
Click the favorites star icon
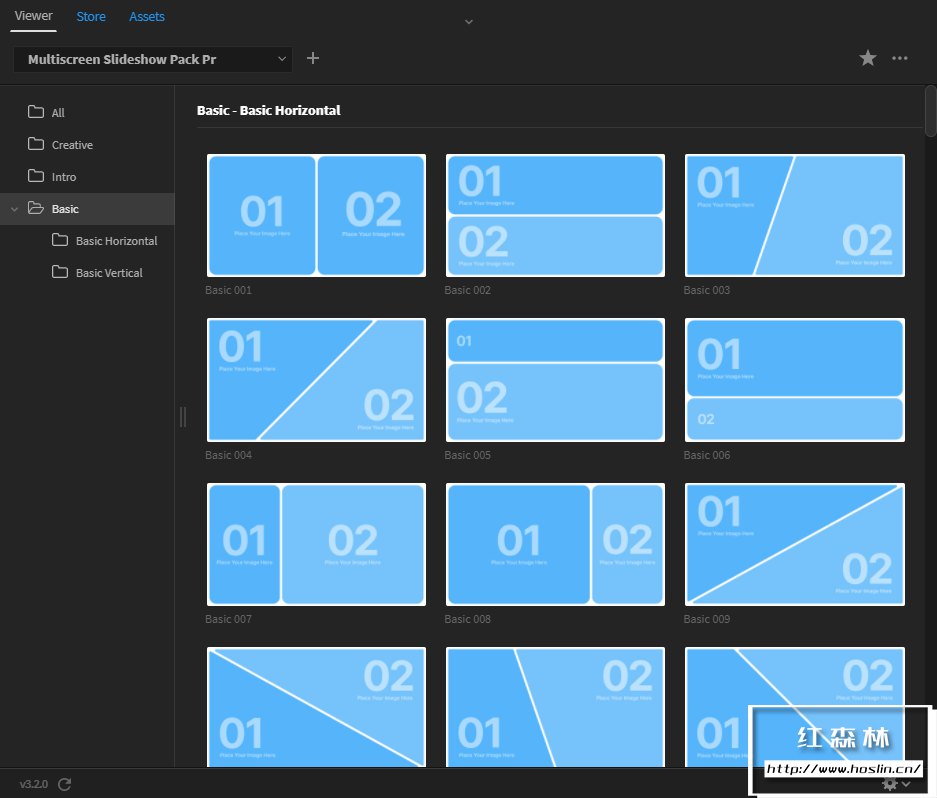click(x=868, y=58)
